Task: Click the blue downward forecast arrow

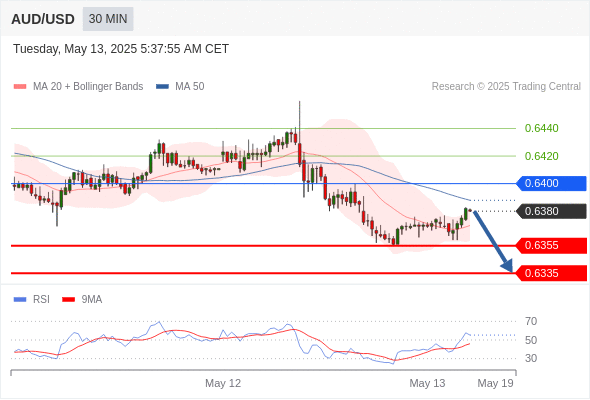Action: pos(493,241)
